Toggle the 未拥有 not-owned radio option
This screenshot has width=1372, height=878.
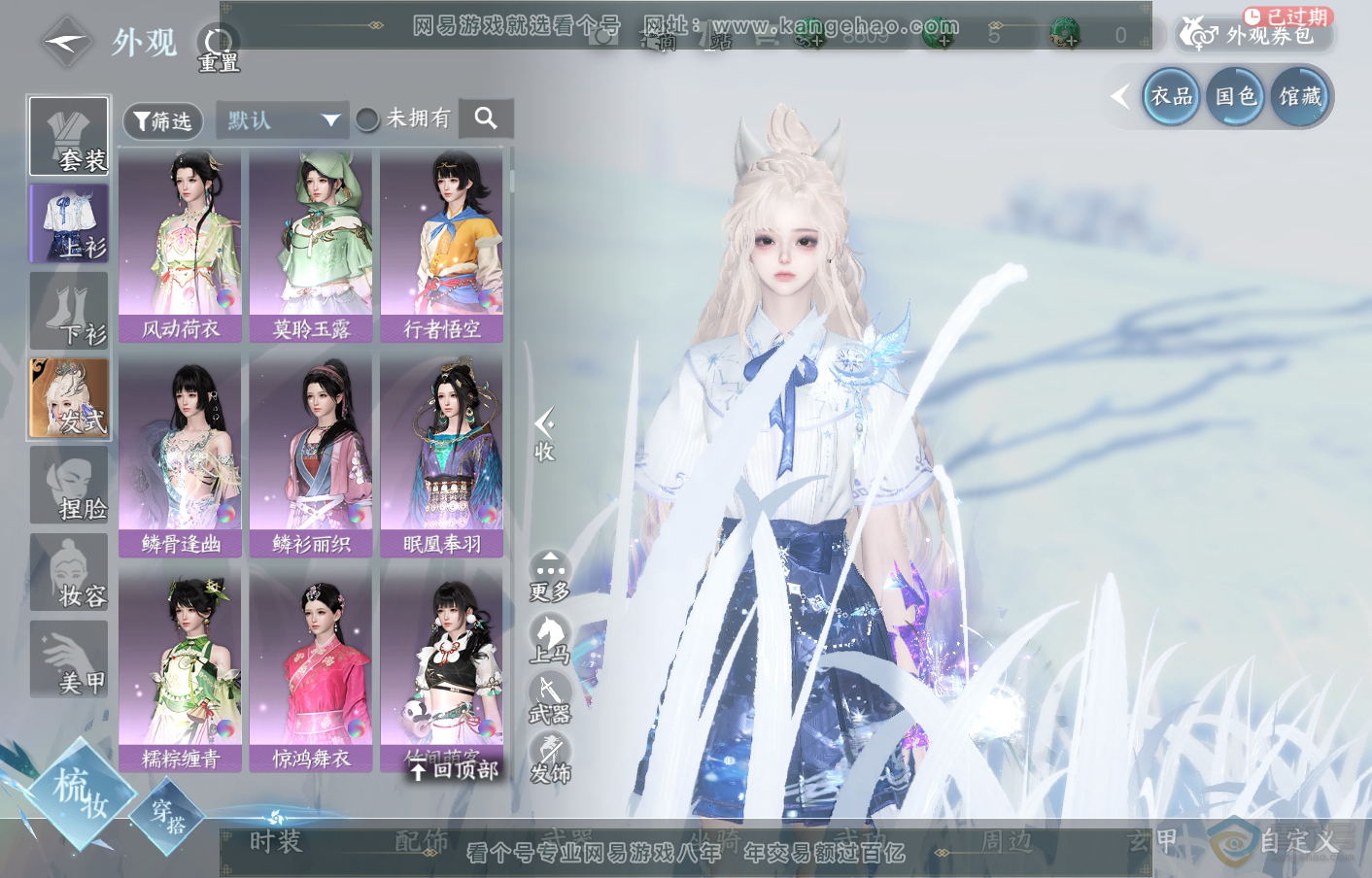367,119
